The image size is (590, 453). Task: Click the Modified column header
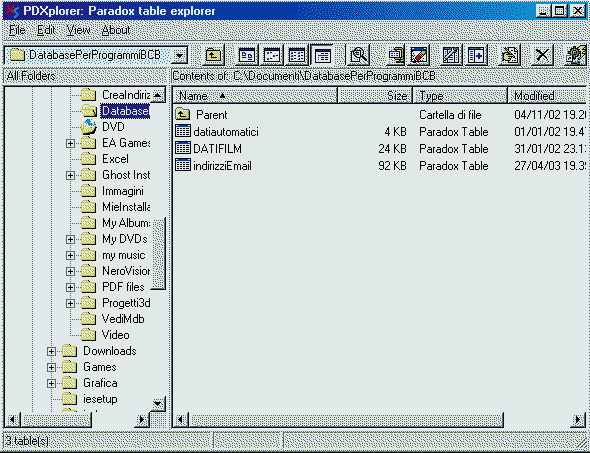(x=547, y=96)
